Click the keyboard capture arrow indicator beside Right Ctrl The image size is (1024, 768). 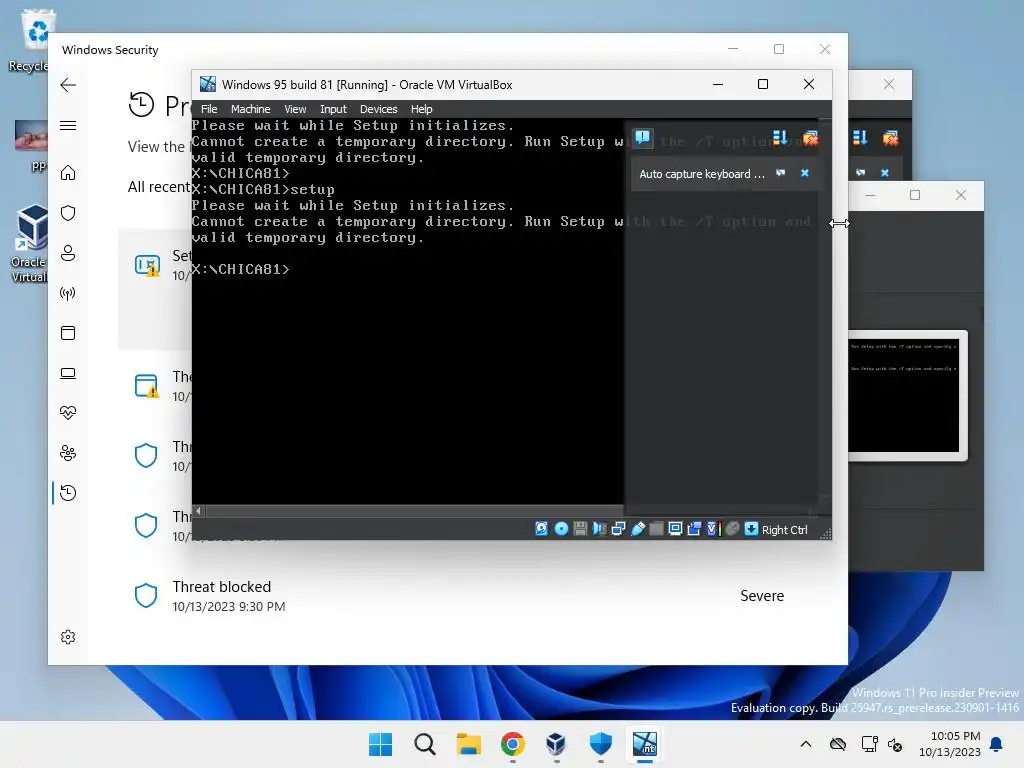pos(751,529)
